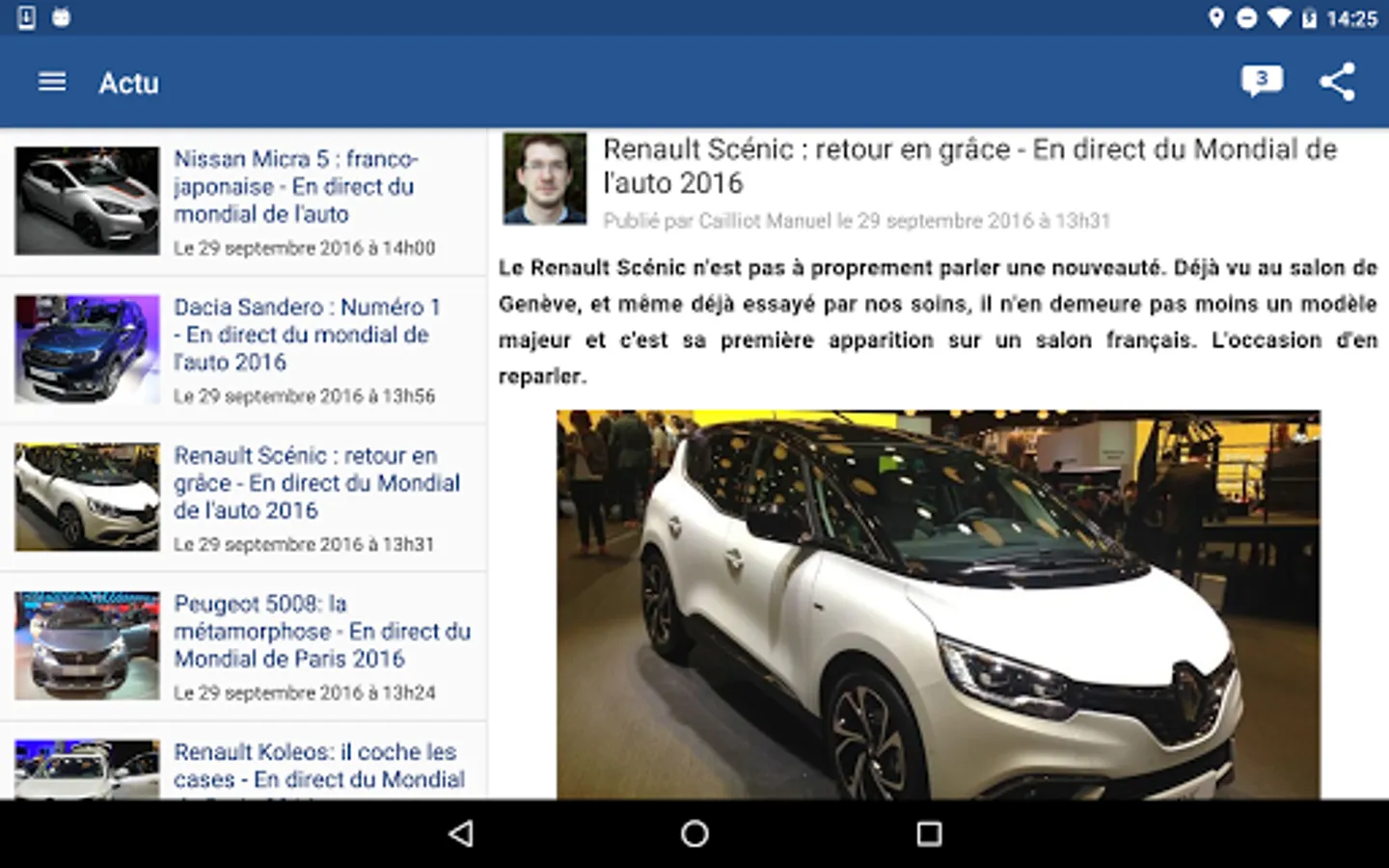Click date 'Le 29 septembre 2016 à 13h56'
The width and height of the screenshot is (1389, 868).
(x=305, y=396)
